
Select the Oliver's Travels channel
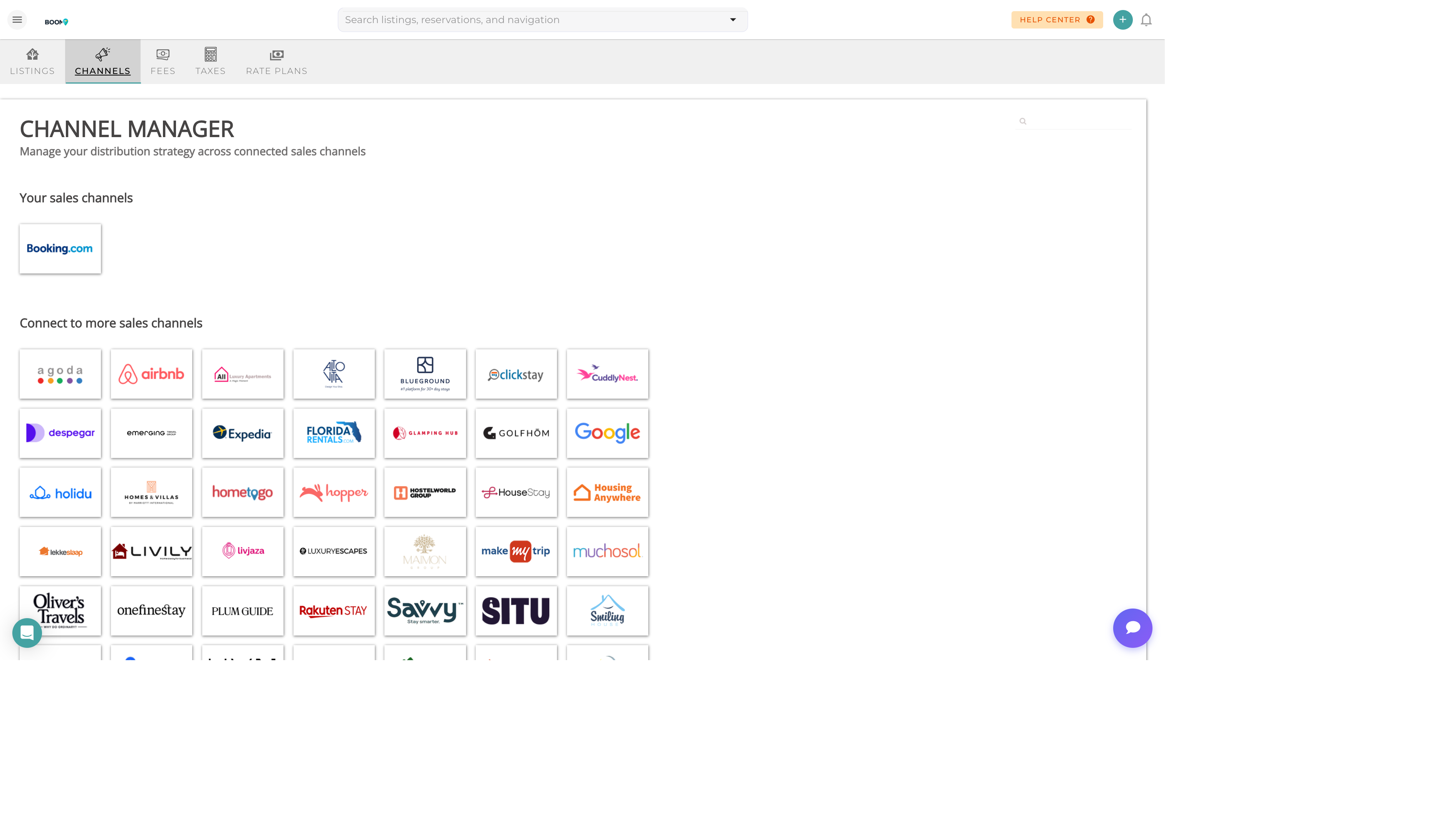(x=60, y=610)
